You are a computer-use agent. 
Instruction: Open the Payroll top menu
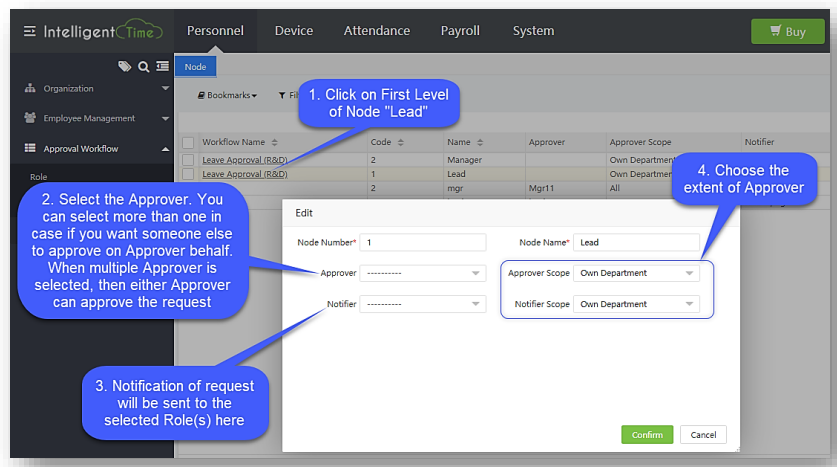[460, 31]
